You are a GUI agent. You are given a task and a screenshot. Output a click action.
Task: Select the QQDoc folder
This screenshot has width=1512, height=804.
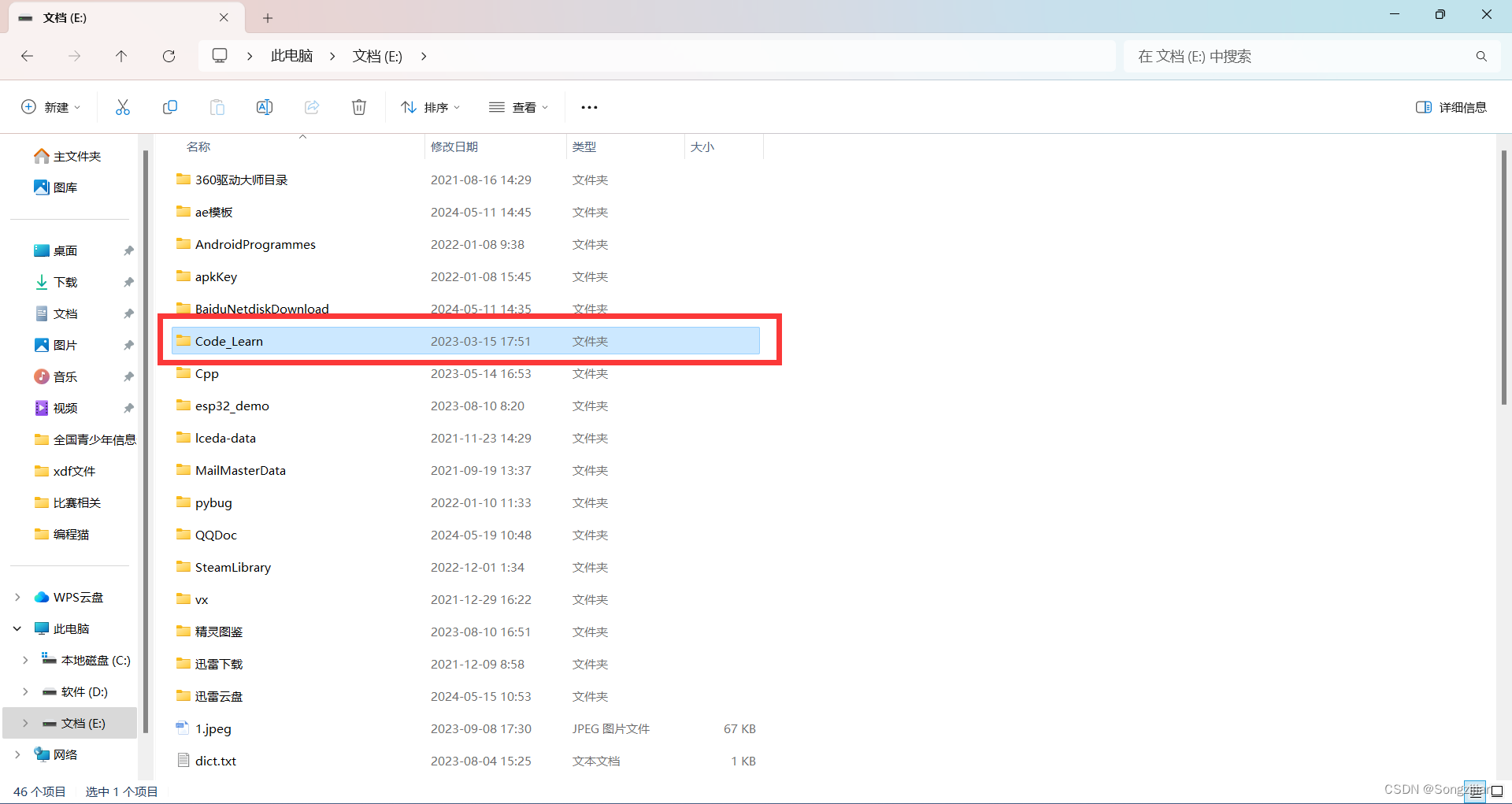(465, 535)
